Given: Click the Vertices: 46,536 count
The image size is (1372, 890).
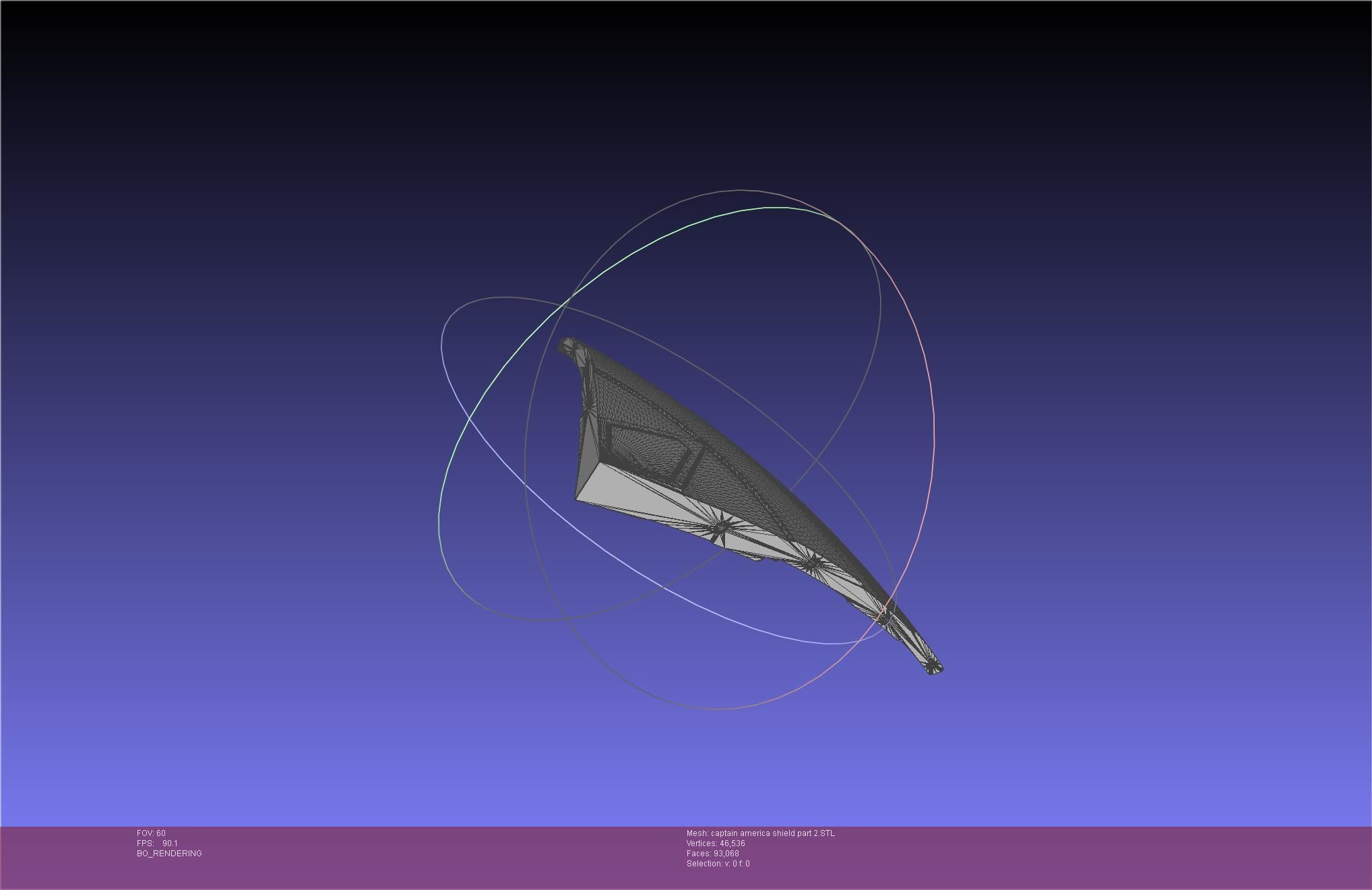Looking at the screenshot, I should (x=716, y=843).
